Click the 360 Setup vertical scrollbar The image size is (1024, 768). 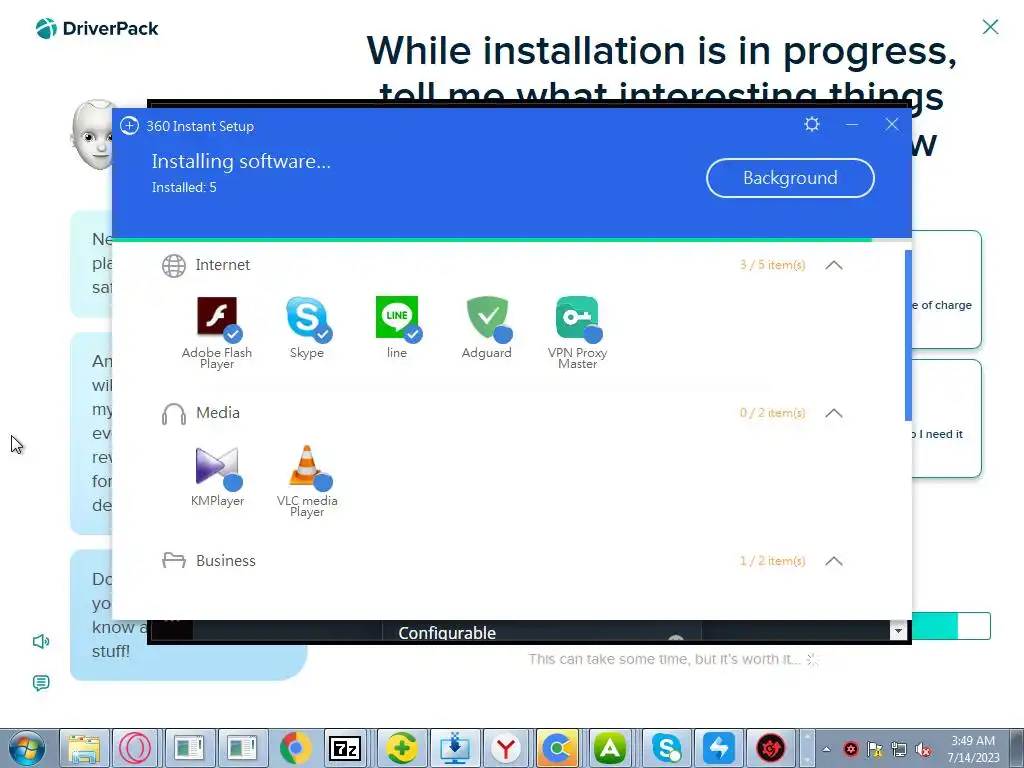908,335
